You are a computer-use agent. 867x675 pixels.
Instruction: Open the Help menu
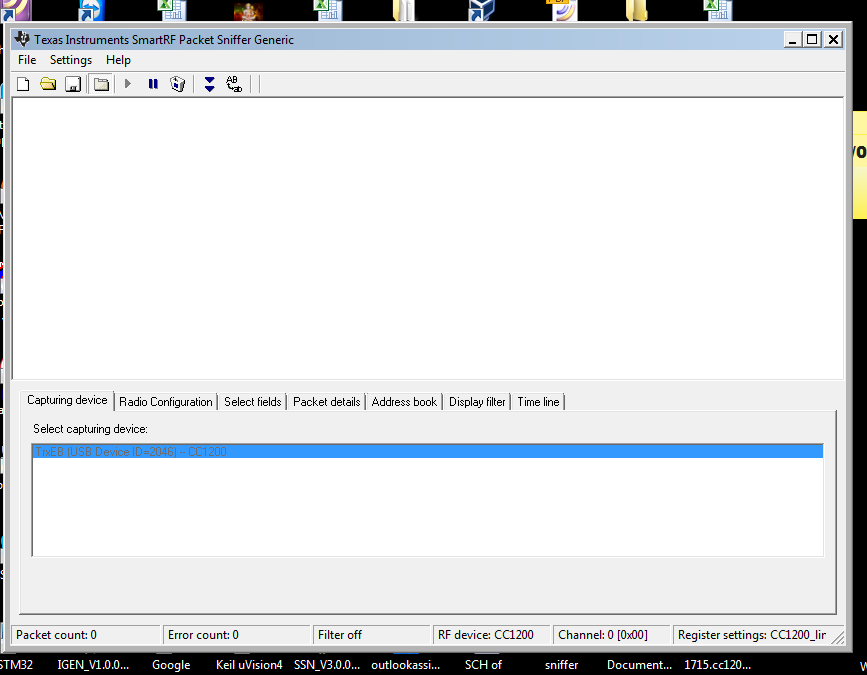tap(118, 60)
